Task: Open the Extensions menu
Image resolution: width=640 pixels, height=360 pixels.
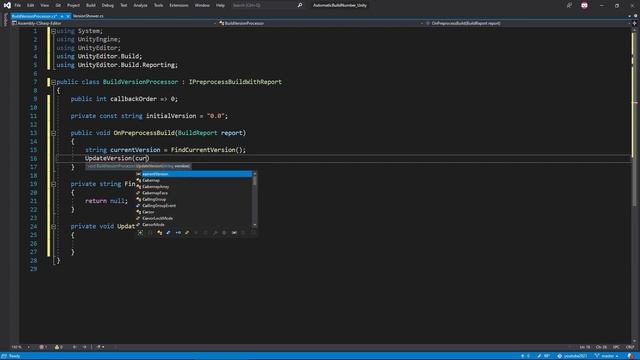Action: click(179, 5)
